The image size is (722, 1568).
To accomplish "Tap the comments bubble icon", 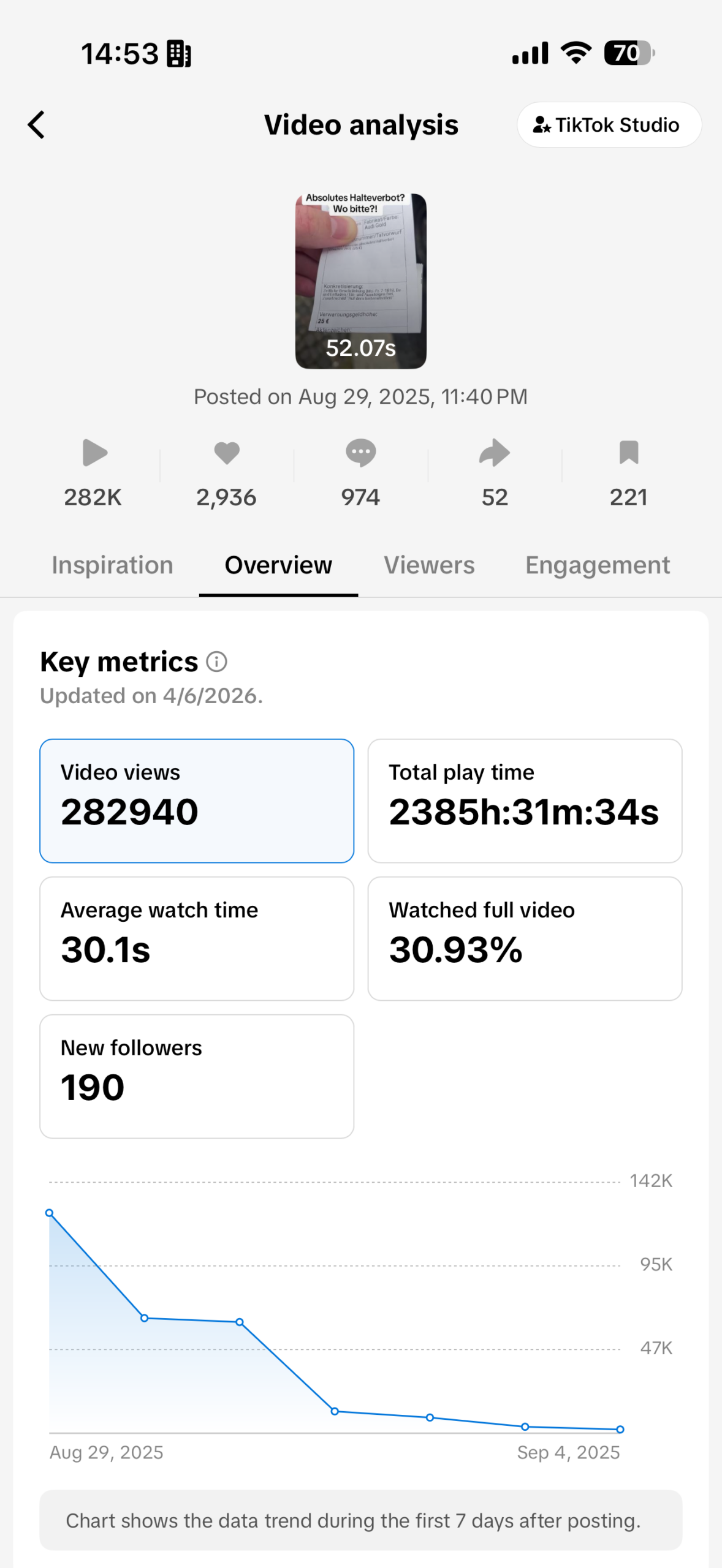I will tap(360, 453).
